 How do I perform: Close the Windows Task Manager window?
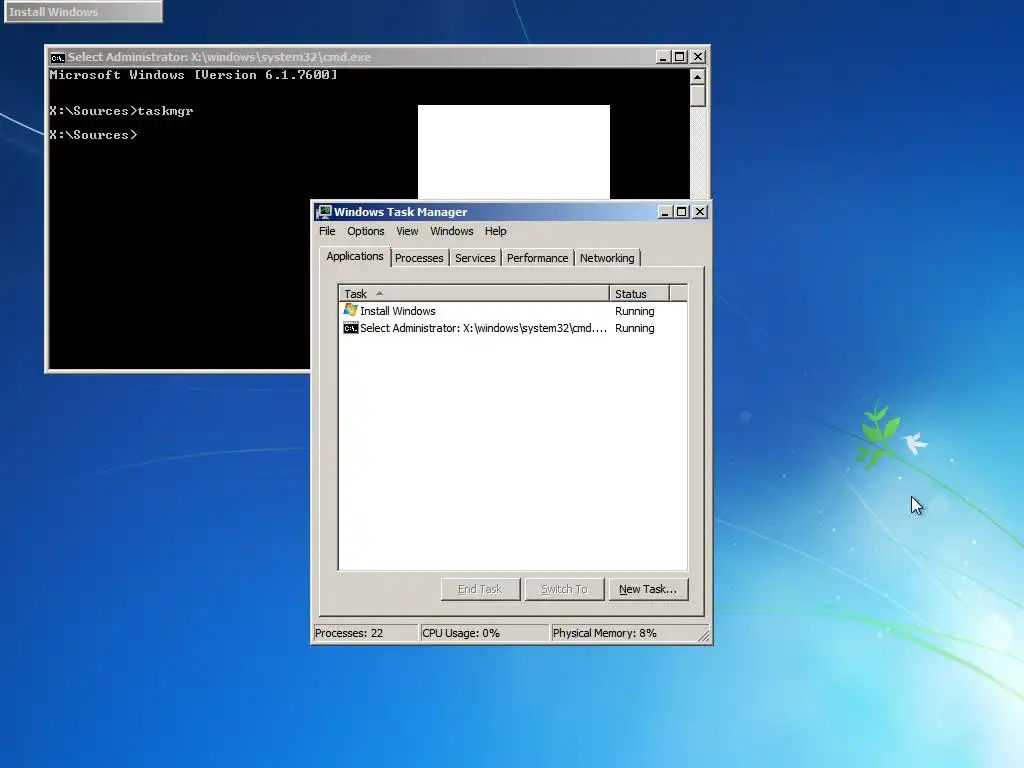[700, 212]
